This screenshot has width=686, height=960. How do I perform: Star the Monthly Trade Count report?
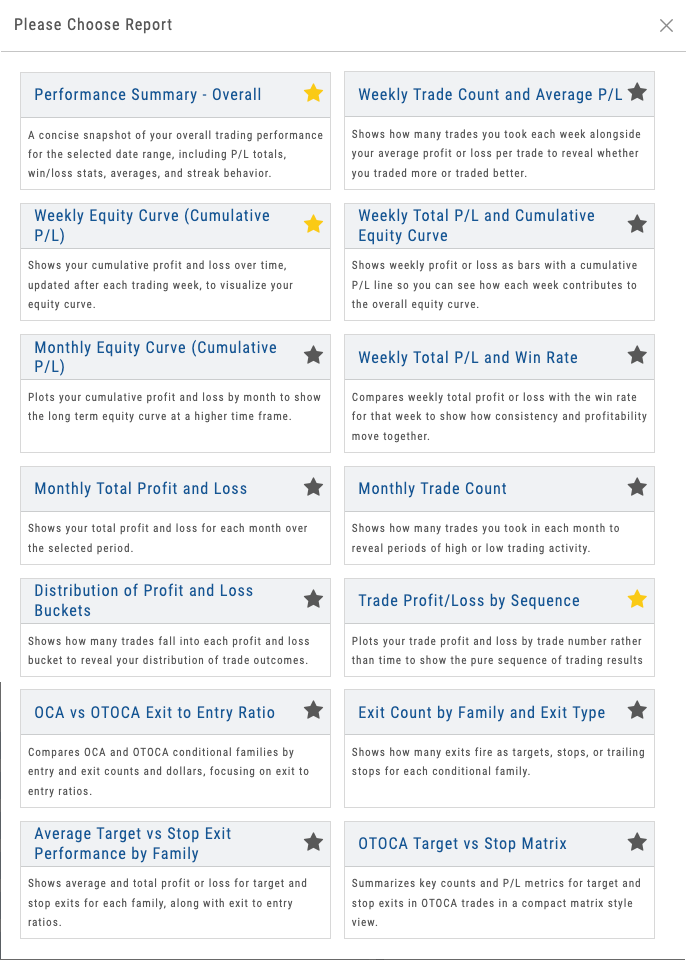tap(637, 487)
